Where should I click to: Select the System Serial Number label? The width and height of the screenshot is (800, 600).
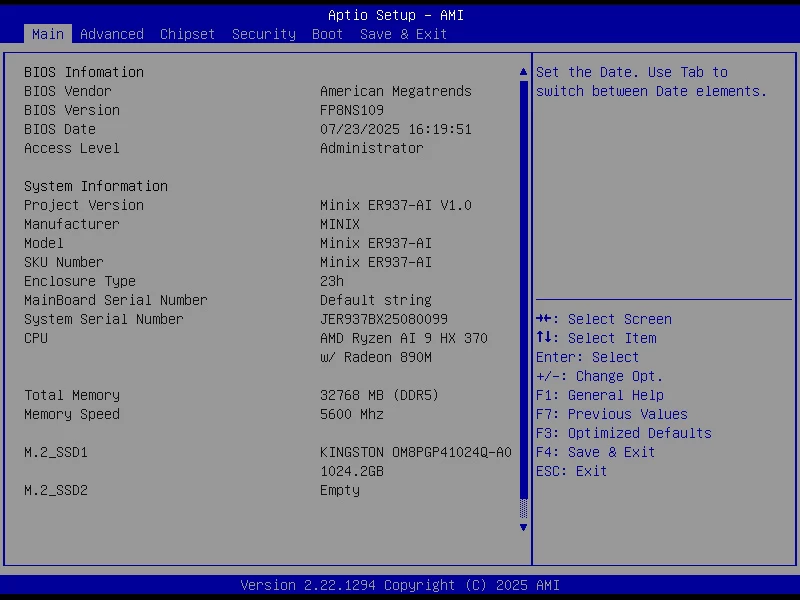tap(104, 319)
